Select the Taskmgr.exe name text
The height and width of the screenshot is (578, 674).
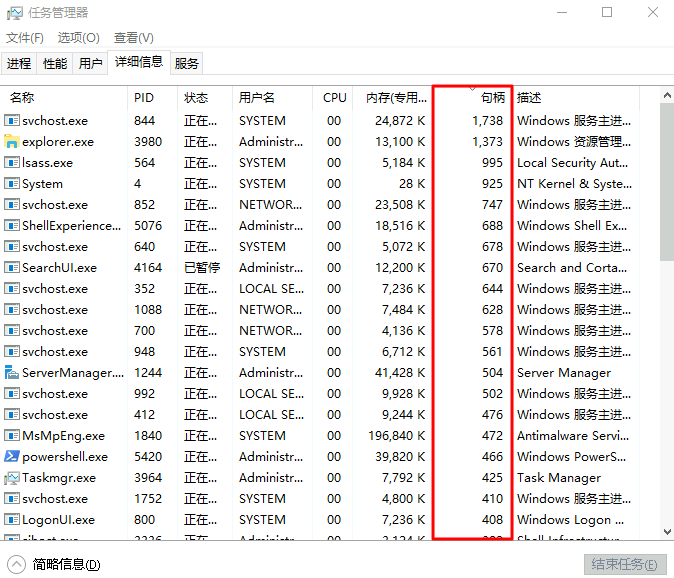pyautogui.click(x=59, y=478)
